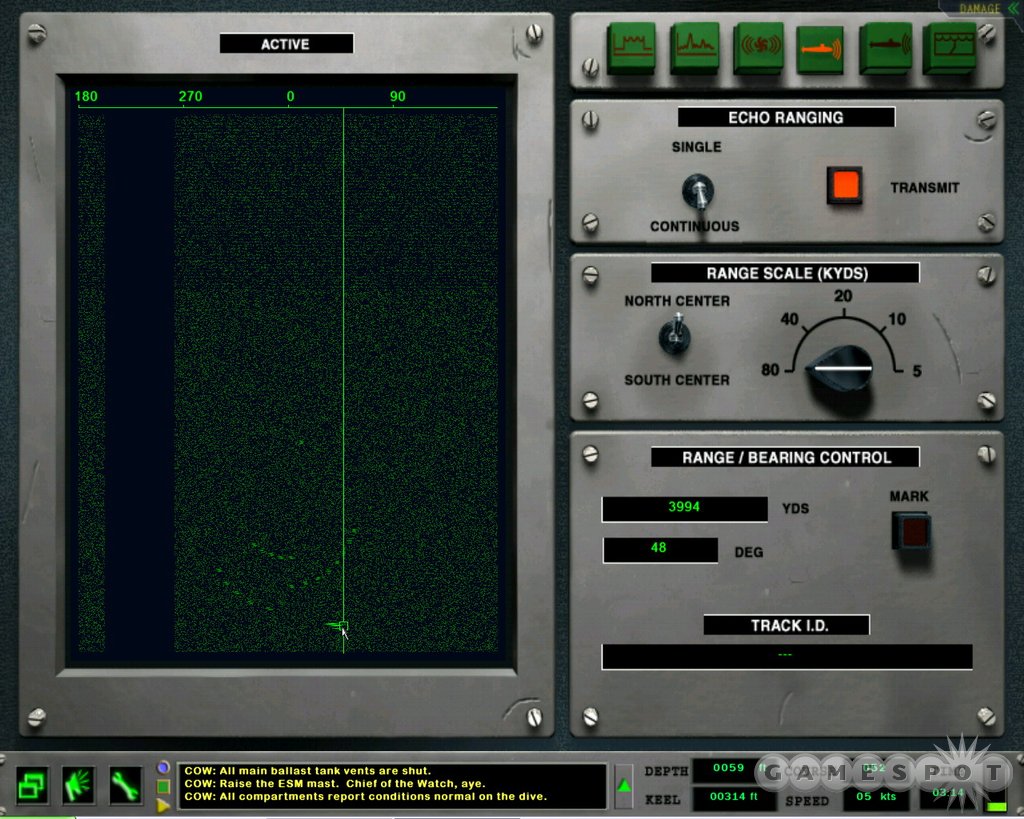The height and width of the screenshot is (819, 1024).
Task: Select the orange active sonar submarine button
Action: [x=821, y=48]
